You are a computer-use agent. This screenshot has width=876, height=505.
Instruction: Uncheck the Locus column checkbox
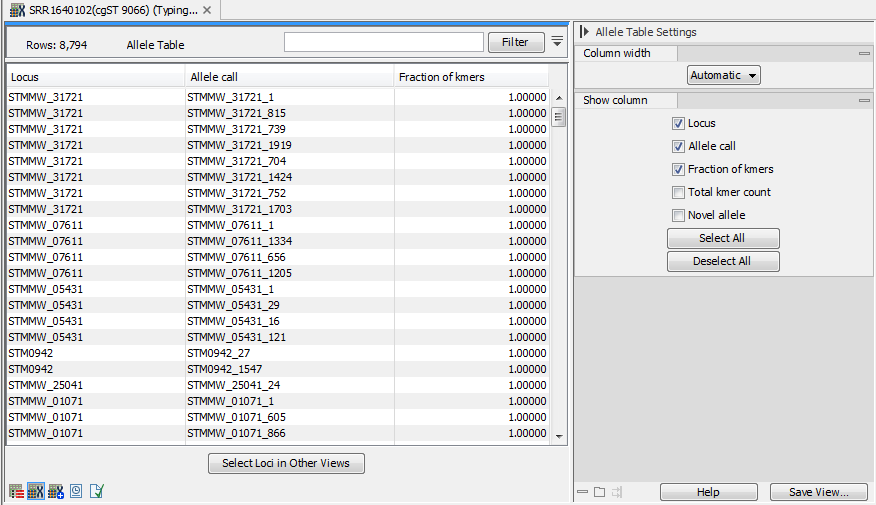pos(679,124)
